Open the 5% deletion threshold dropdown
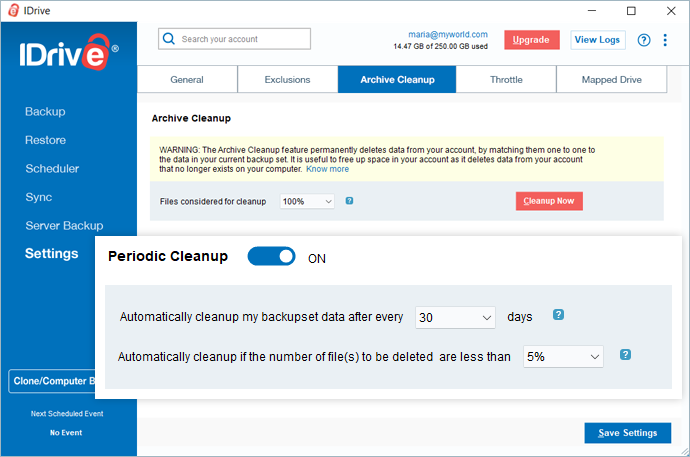The width and height of the screenshot is (690, 457). pyautogui.click(x=563, y=356)
